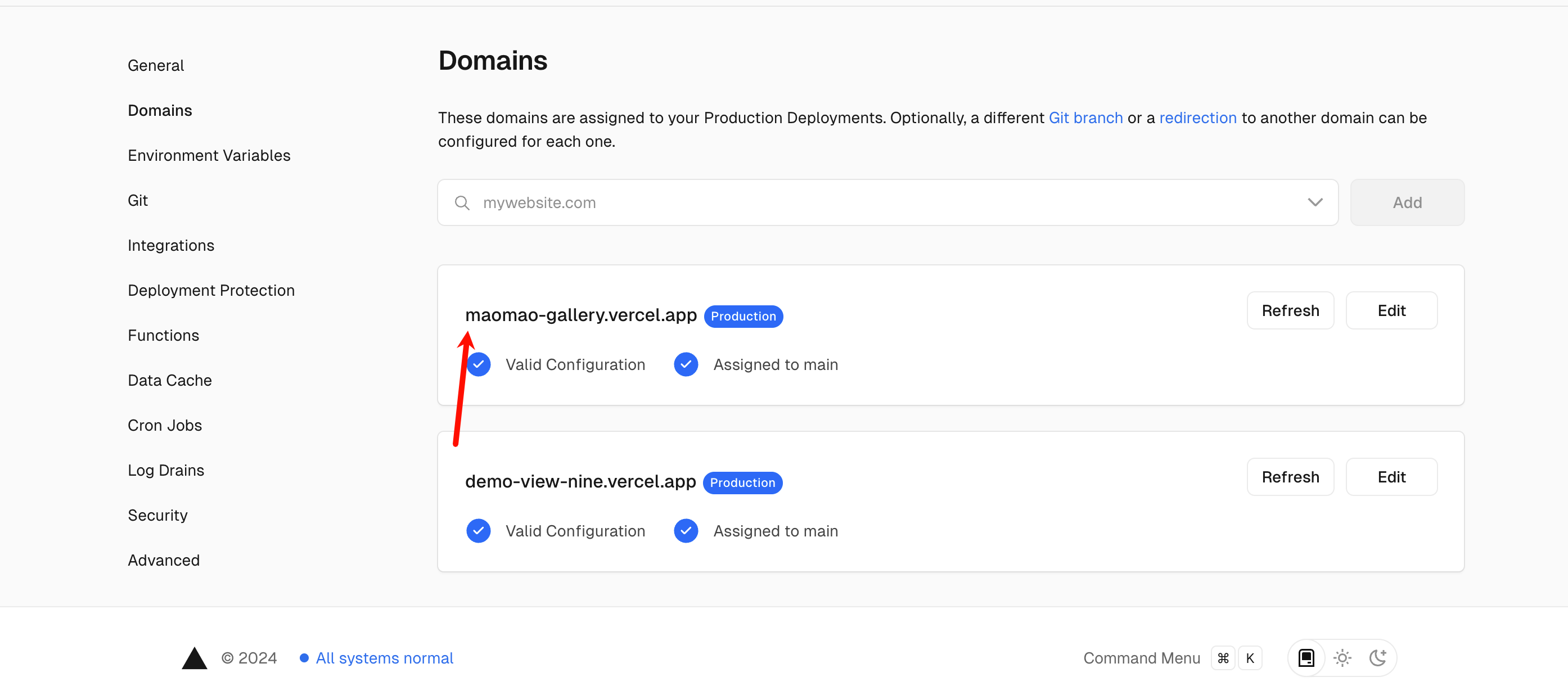Click demo-view-nine.vercel.app domain name
The height and width of the screenshot is (686, 1568).
tap(580, 481)
